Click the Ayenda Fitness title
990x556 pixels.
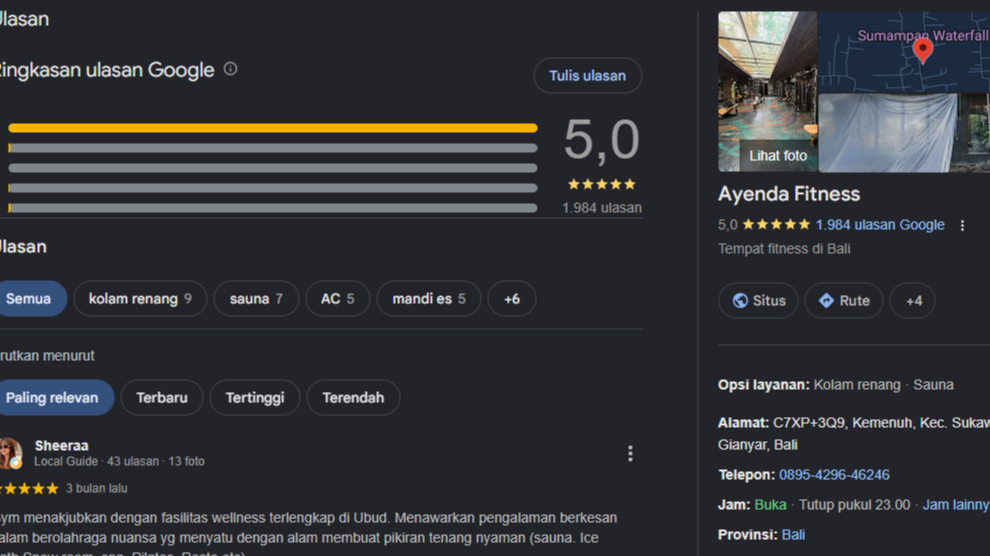(789, 194)
